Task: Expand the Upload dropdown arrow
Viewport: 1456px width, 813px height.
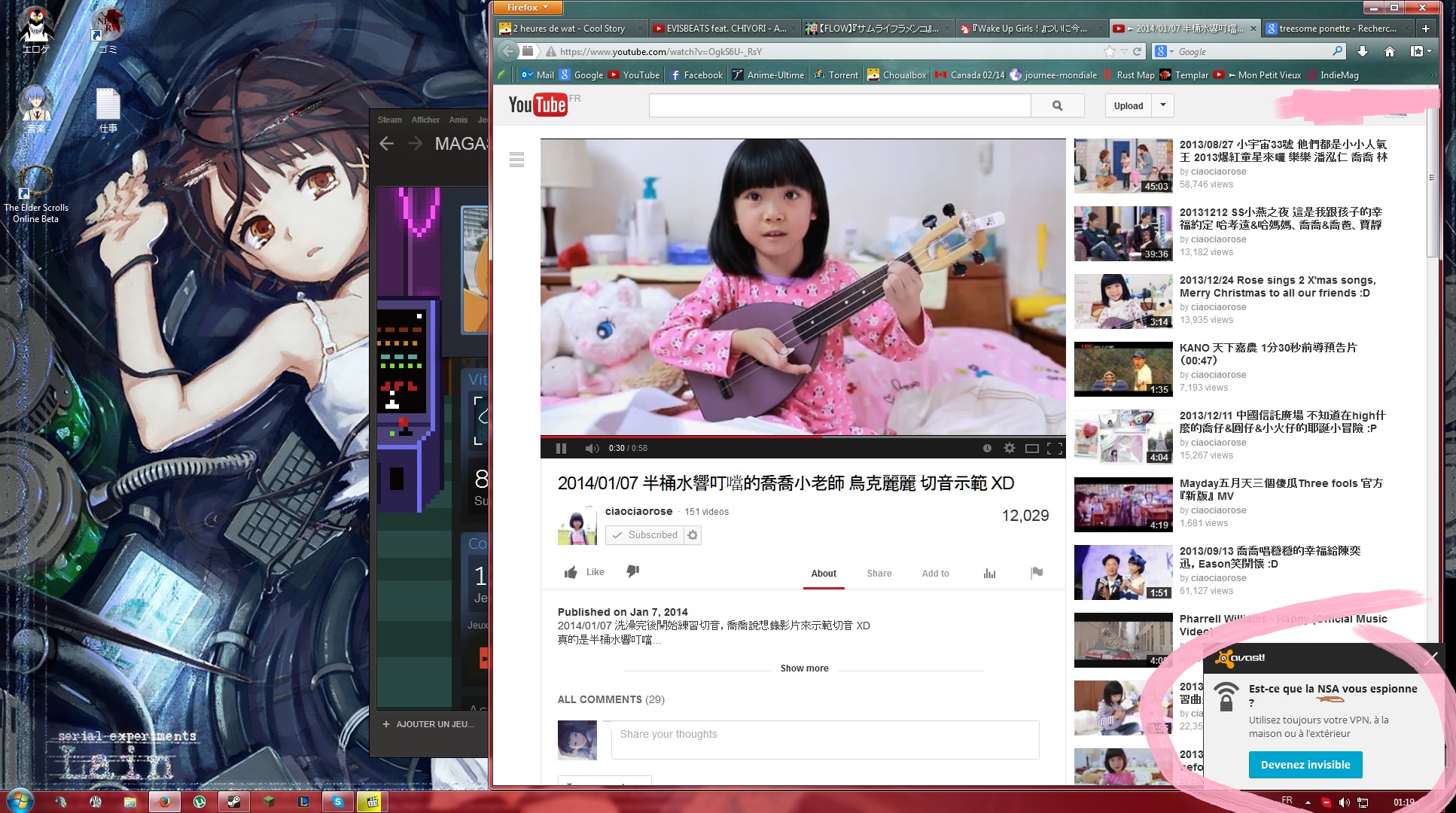Action: (x=1163, y=105)
